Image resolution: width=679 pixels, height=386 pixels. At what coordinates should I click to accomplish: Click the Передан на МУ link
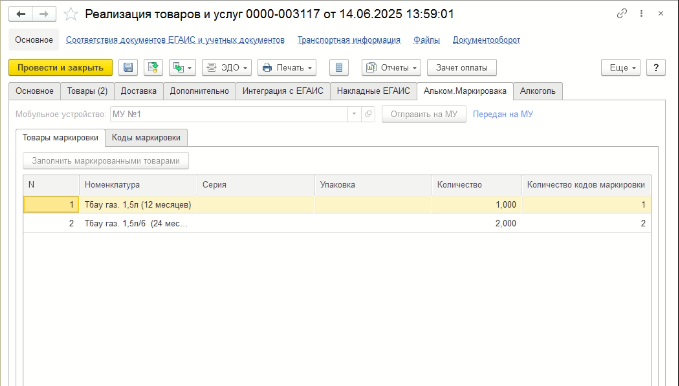[x=503, y=114]
